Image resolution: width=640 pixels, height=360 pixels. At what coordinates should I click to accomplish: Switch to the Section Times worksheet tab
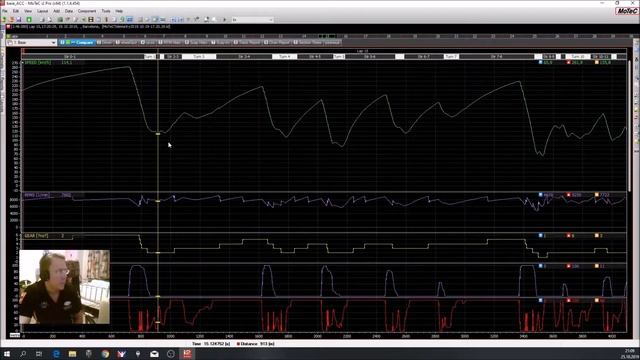309,42
